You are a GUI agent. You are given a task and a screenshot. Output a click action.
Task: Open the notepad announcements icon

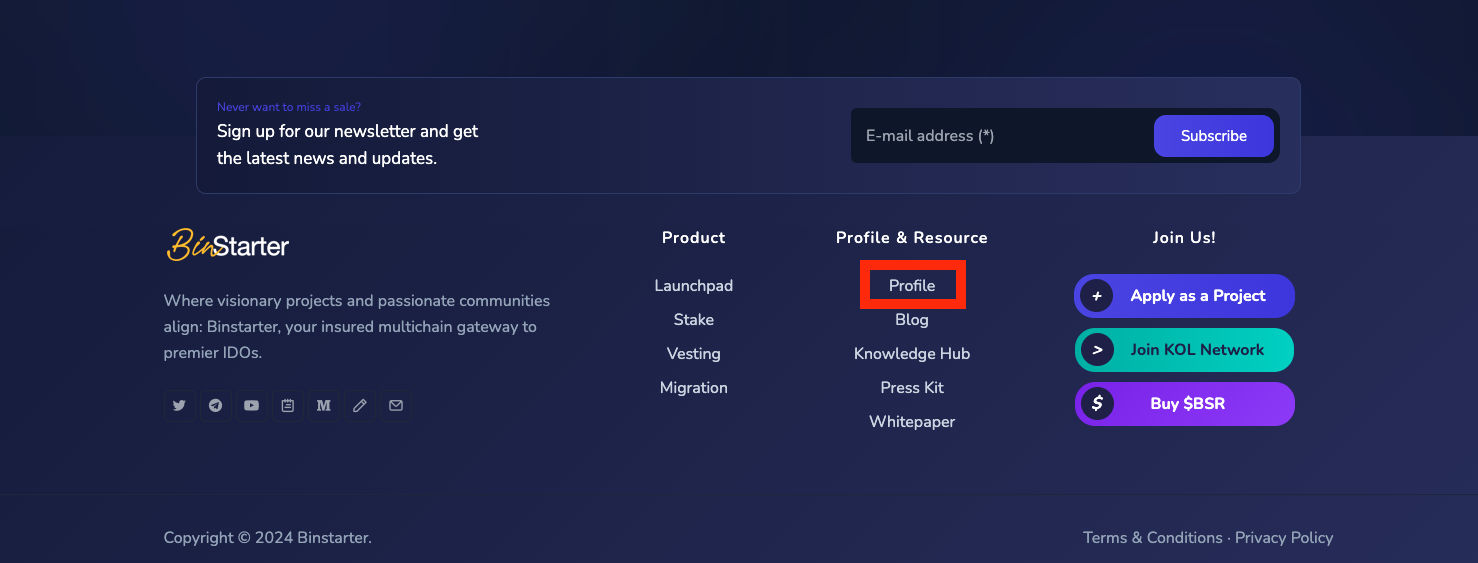tap(287, 405)
